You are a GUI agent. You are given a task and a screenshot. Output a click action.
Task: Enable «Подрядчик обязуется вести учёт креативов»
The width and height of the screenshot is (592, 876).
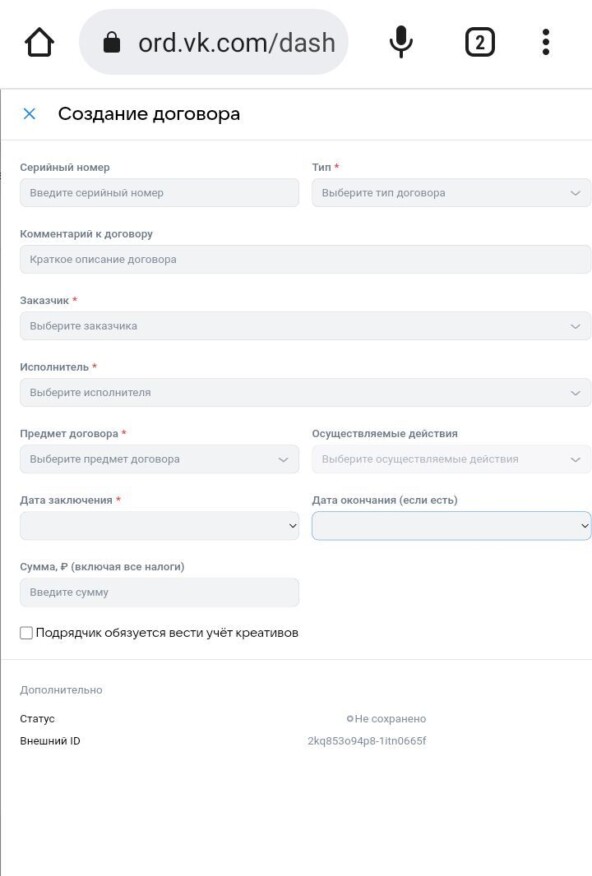24,634
